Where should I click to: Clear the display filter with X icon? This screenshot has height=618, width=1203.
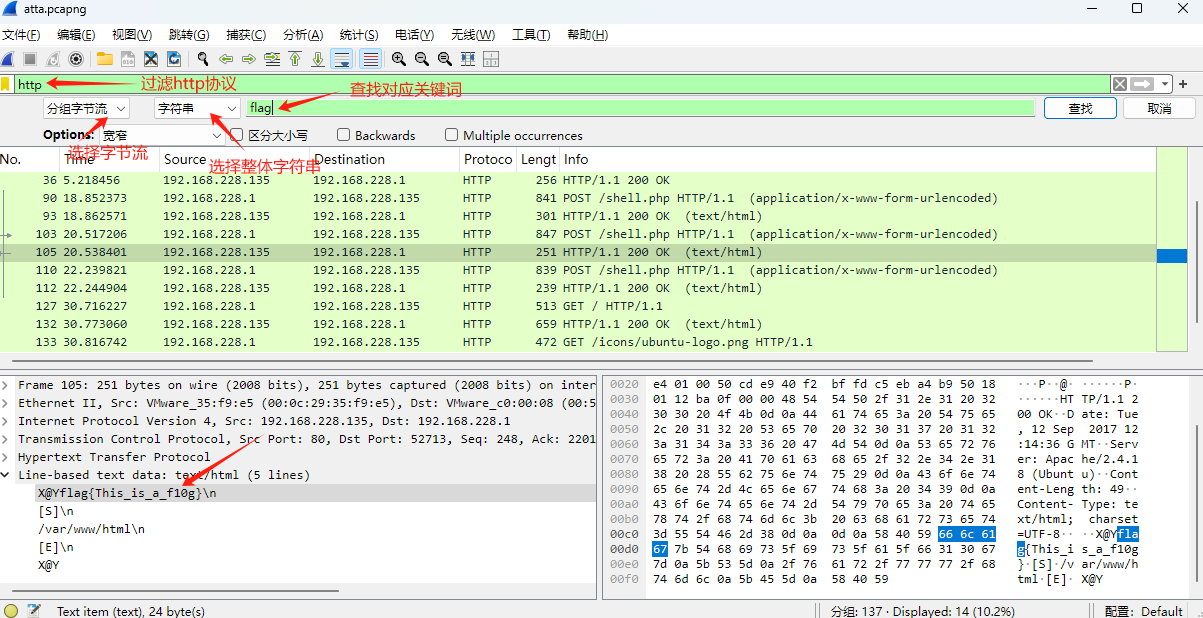(x=1120, y=84)
